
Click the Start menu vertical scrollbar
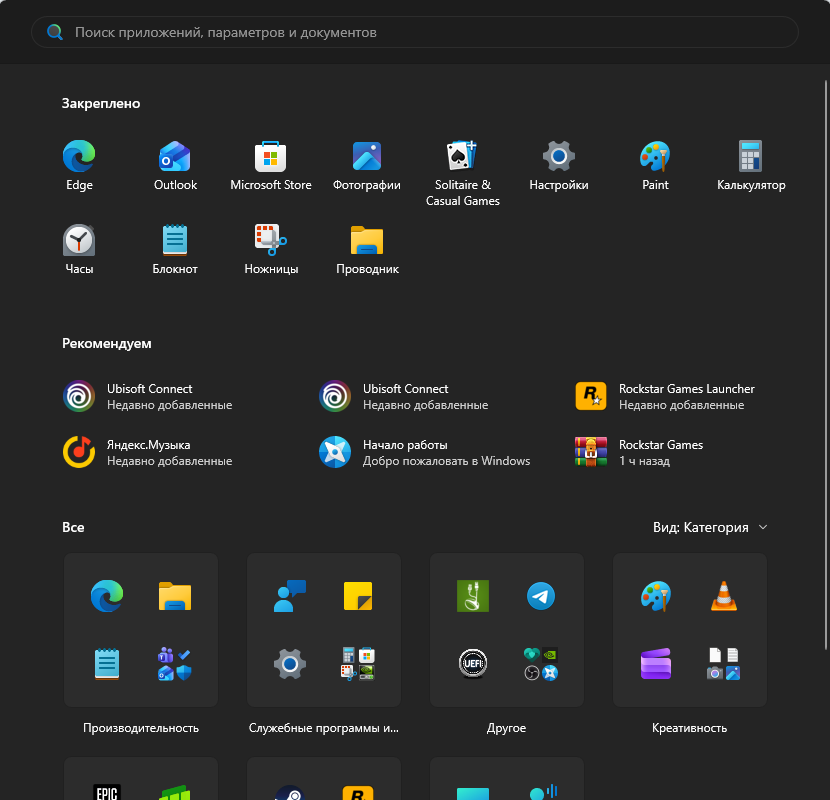click(826, 364)
